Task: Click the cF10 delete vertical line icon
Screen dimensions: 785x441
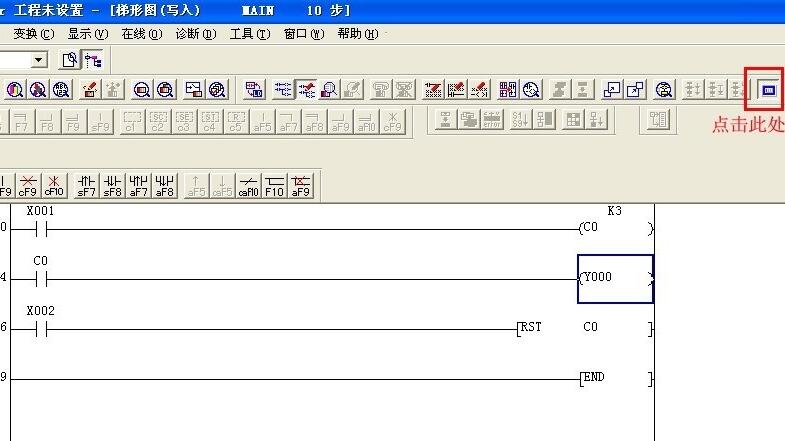Action: click(x=55, y=185)
